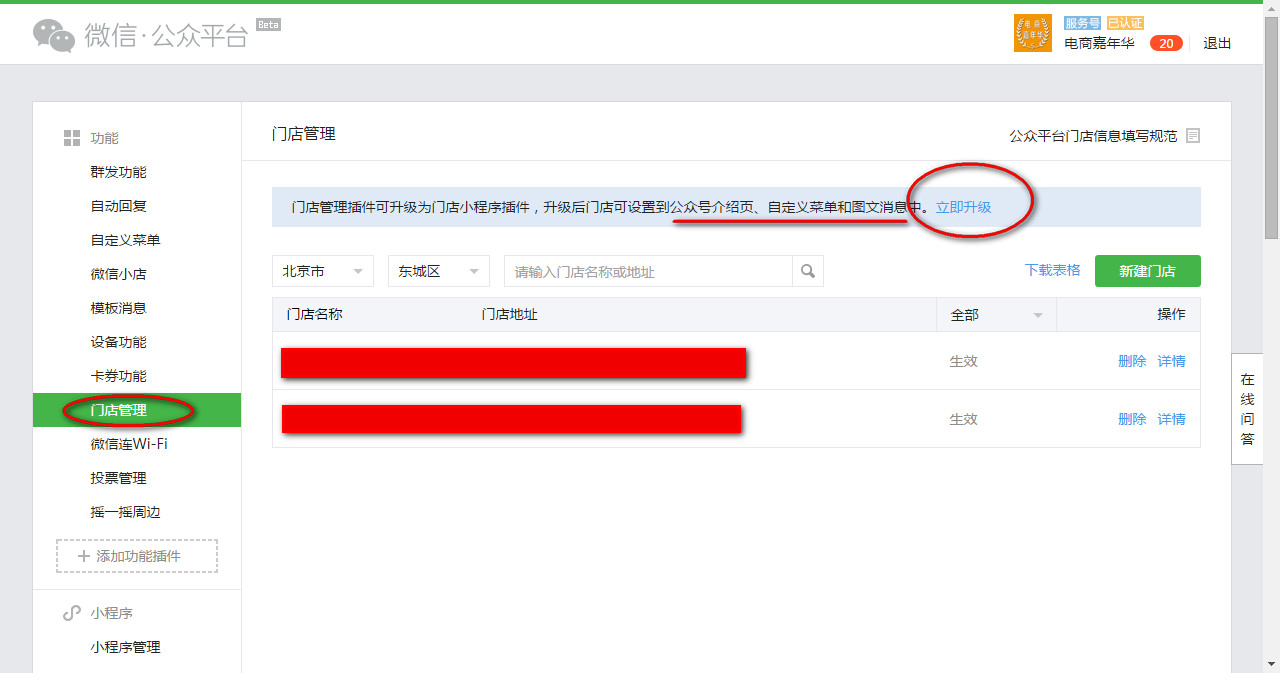Click the scrollbar down arrow
This screenshot has height=673, width=1280.
click(1271, 663)
